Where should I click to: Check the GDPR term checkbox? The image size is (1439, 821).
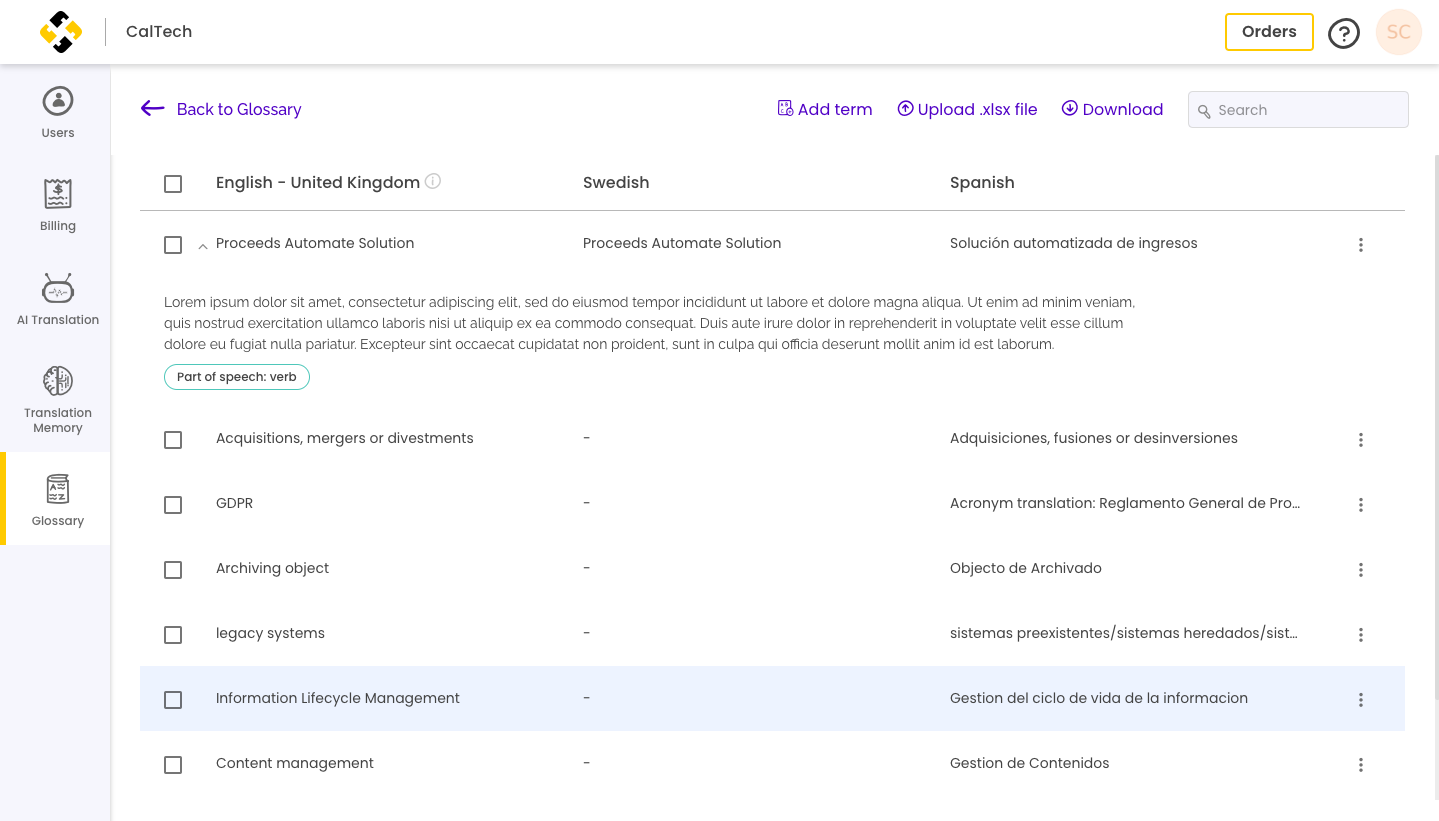click(173, 505)
